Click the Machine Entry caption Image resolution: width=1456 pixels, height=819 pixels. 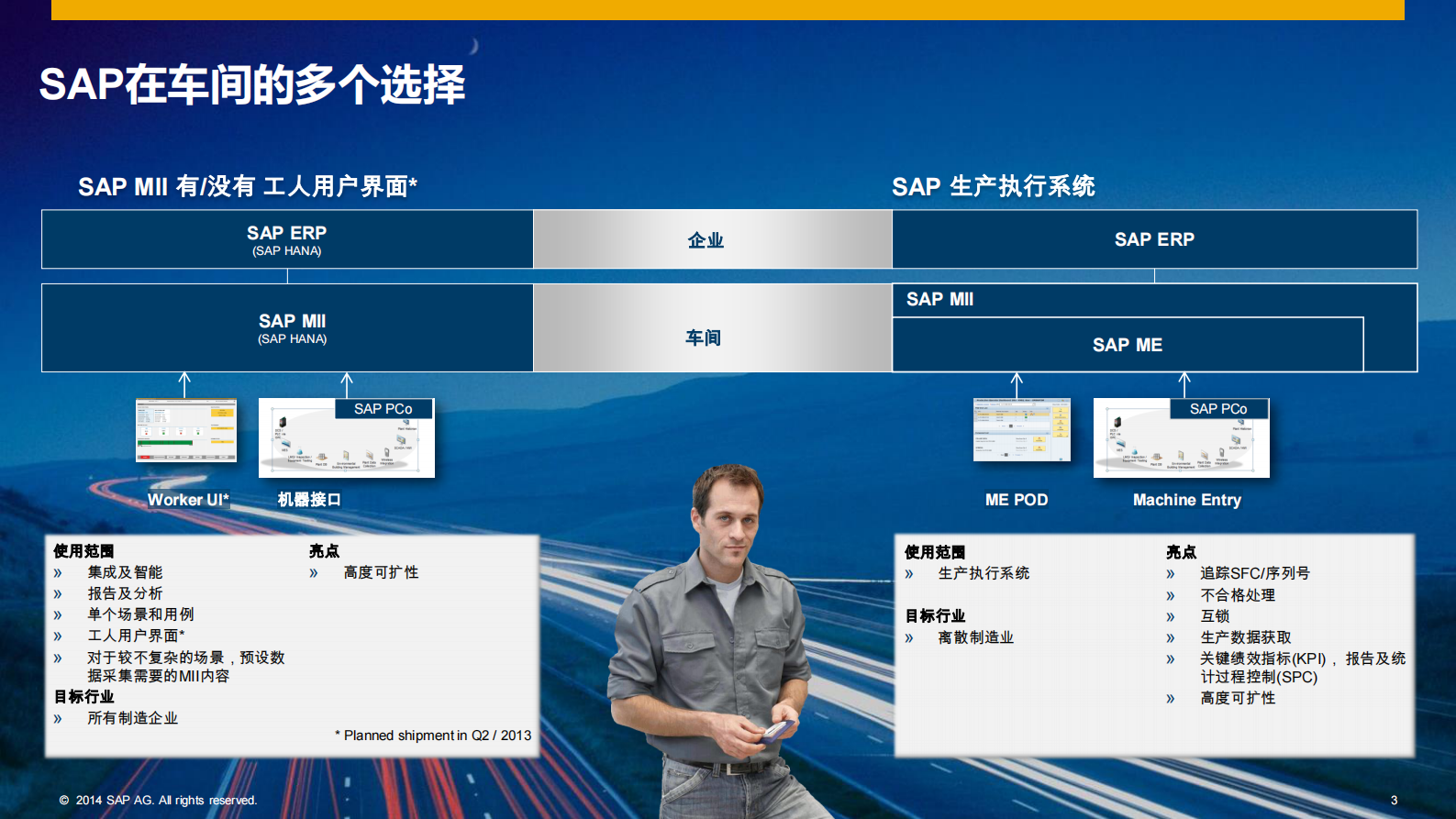(x=1187, y=500)
